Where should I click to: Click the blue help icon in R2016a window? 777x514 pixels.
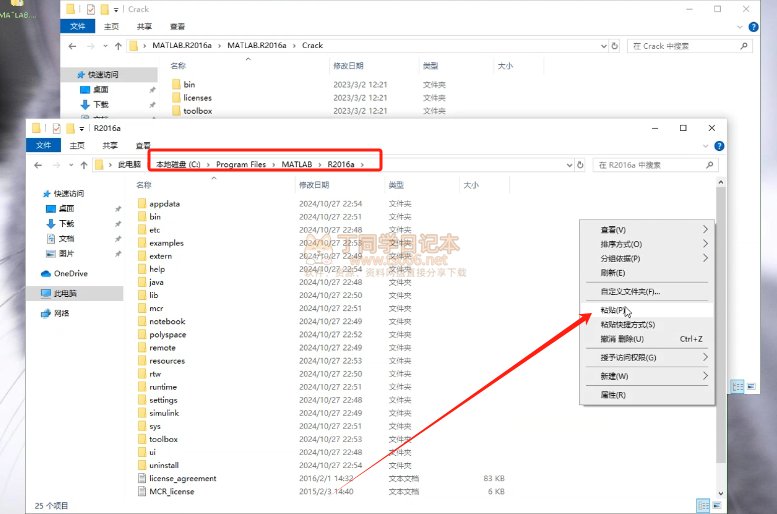click(x=718, y=145)
